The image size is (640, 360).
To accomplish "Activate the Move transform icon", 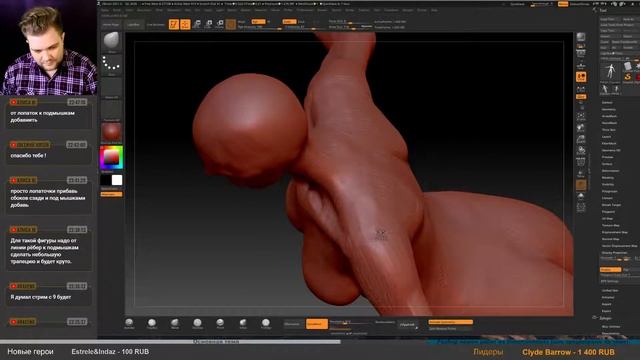I will tap(197, 24).
